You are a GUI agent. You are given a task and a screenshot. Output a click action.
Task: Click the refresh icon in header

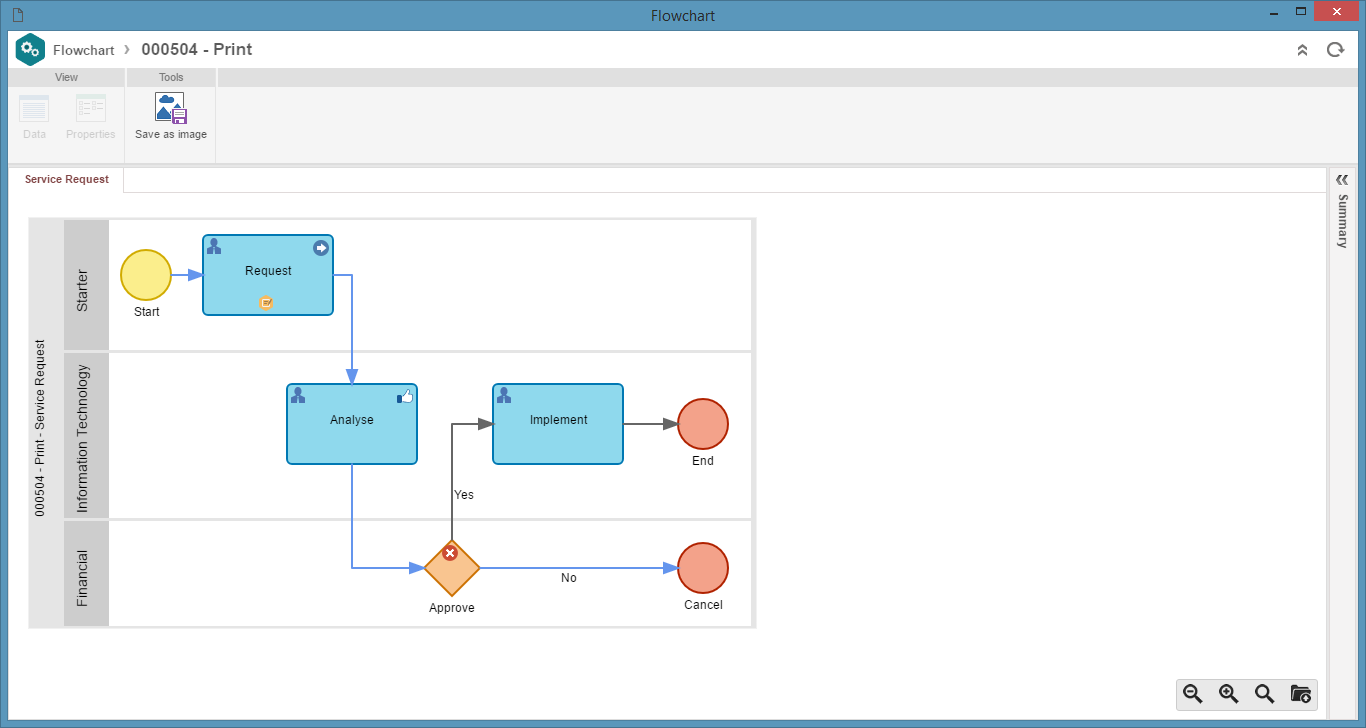pos(1335,49)
